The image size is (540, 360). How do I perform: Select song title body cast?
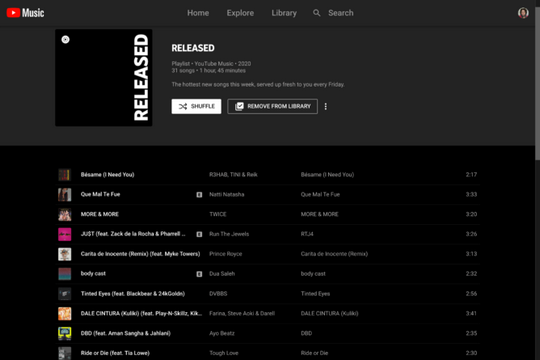click(x=93, y=274)
